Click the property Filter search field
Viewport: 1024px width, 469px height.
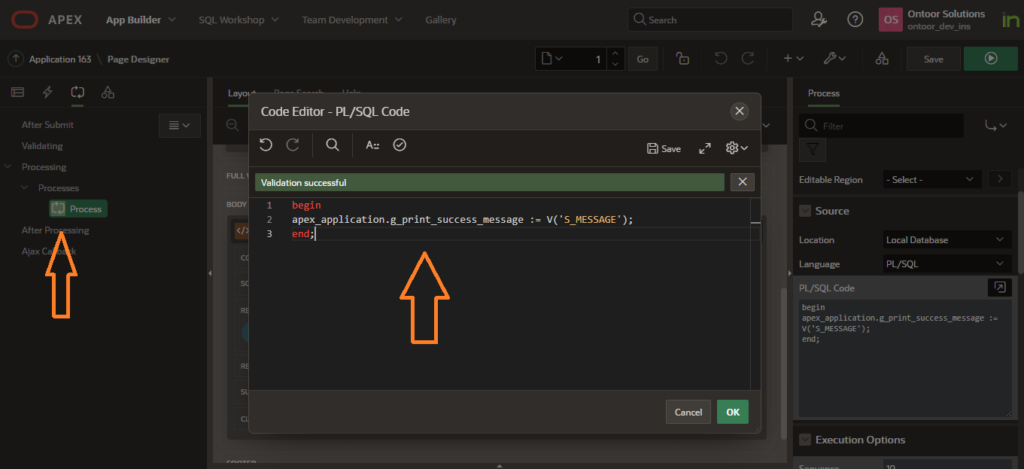coord(885,127)
